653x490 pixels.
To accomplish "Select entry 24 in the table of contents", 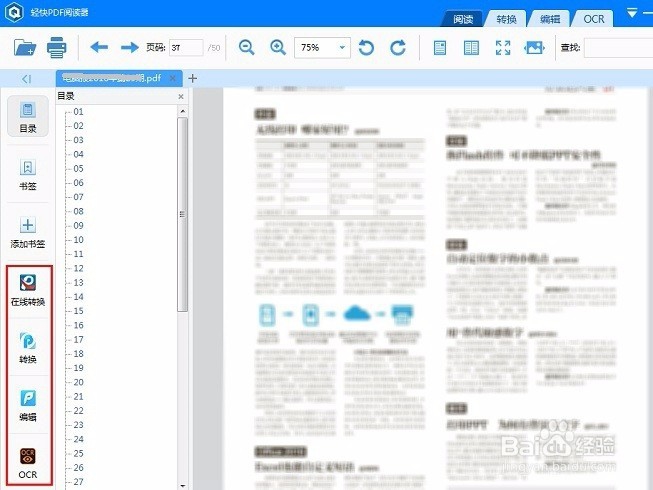I will tap(78, 439).
